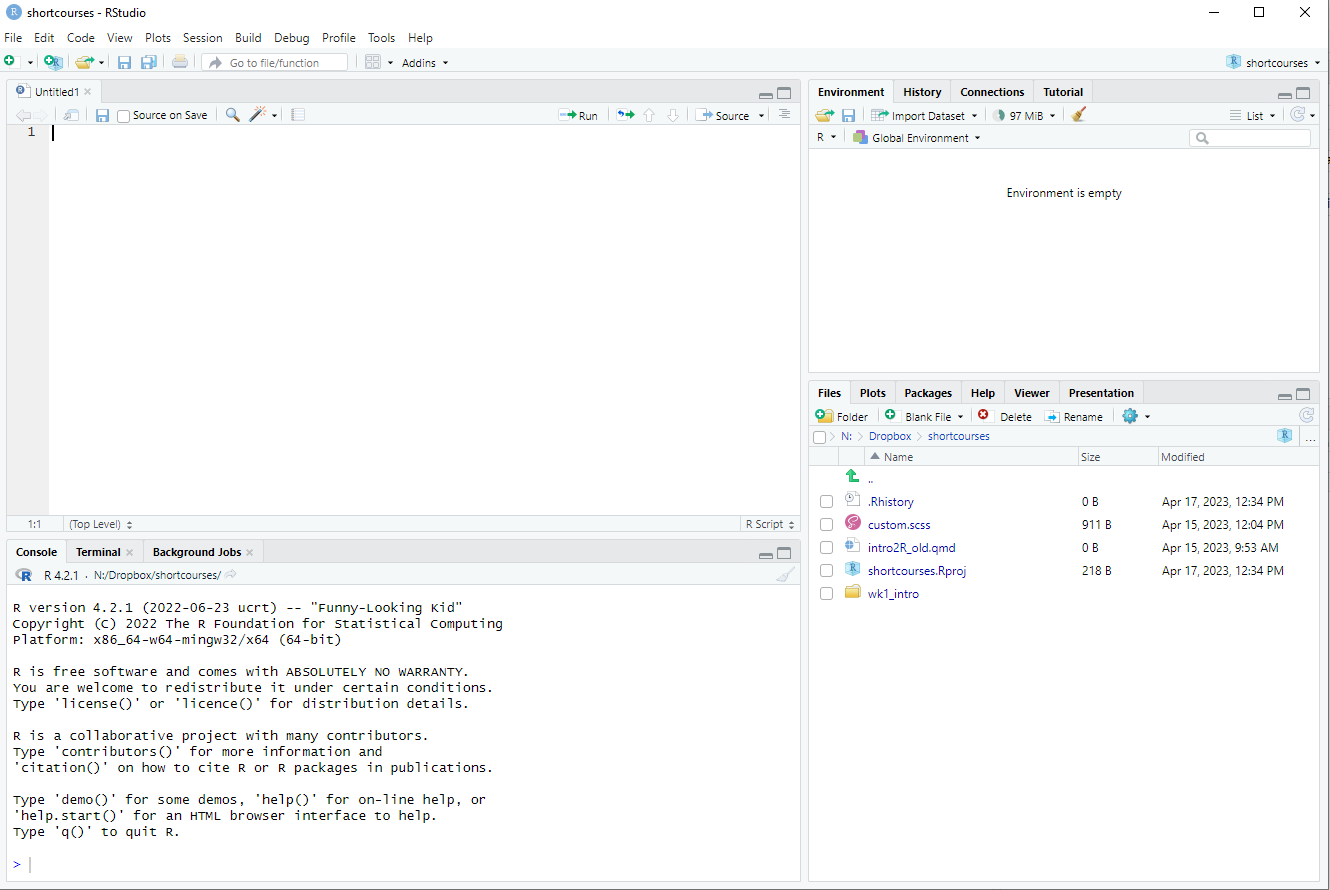This screenshot has height=890, width=1330.
Task: Click the print icon in main toolbar
Action: (179, 62)
